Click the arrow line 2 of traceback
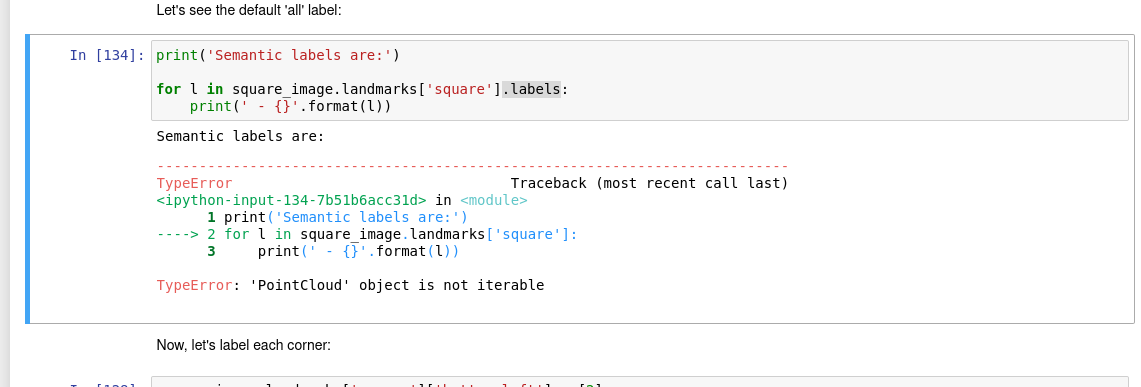Image resolution: width=1141 pixels, height=387 pixels. point(367,234)
